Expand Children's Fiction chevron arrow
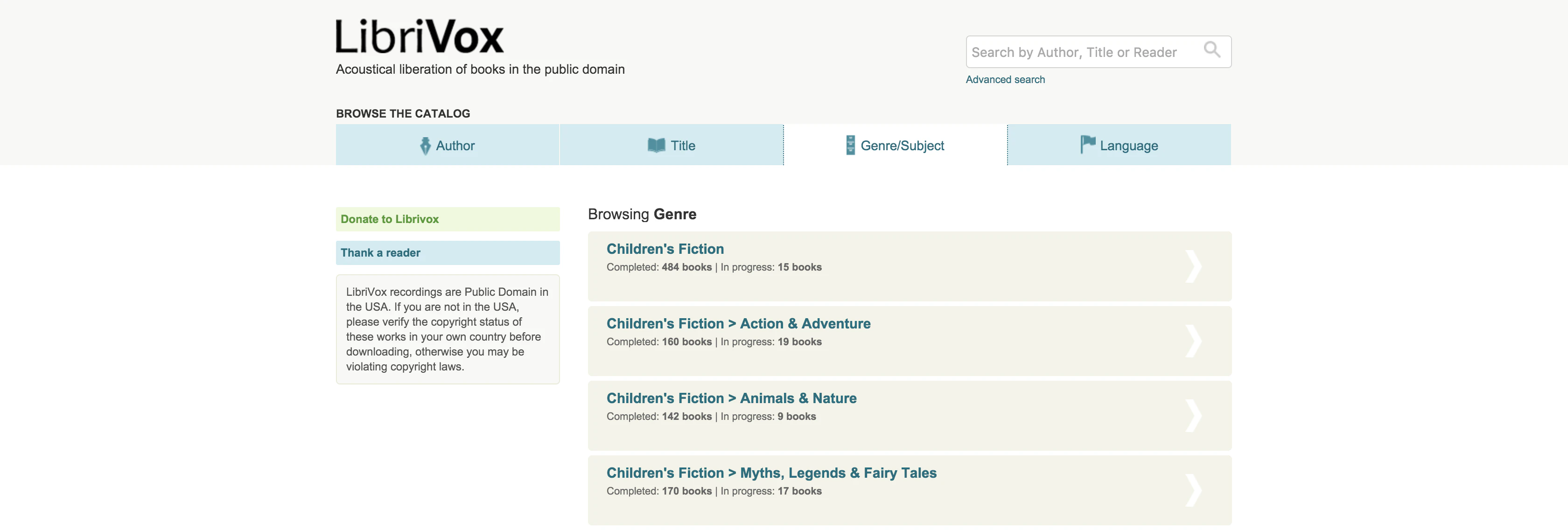This screenshot has height=530, width=1568. tap(1193, 266)
